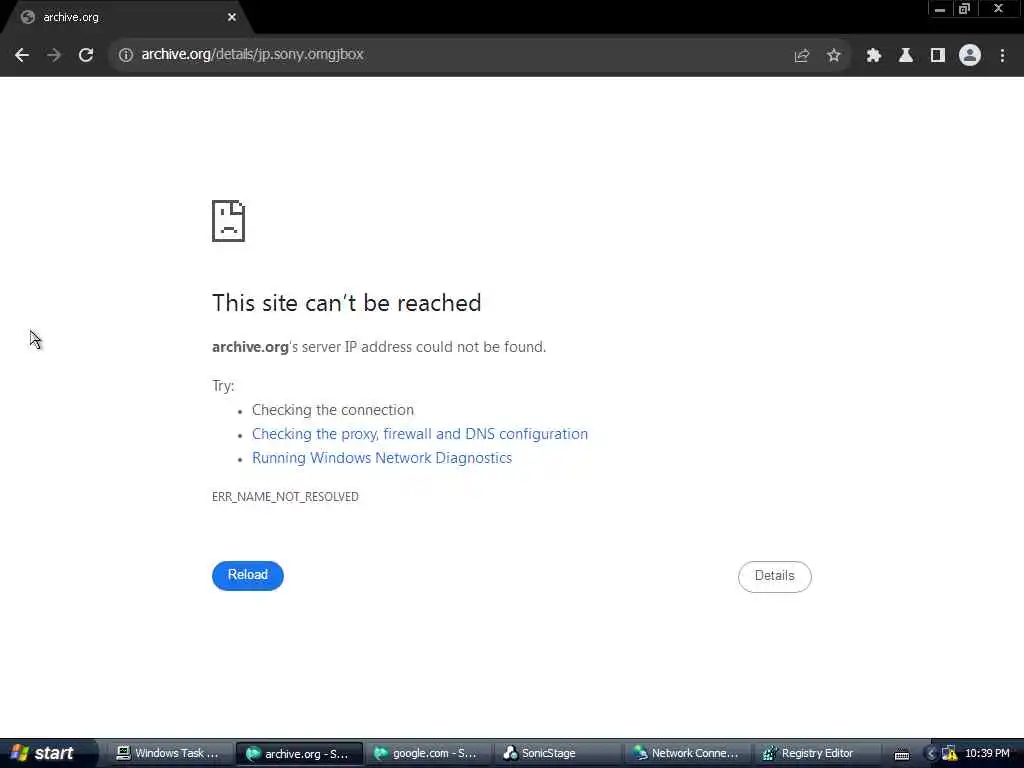1024x768 pixels.
Task: Open the profile avatar menu
Action: tap(970, 56)
